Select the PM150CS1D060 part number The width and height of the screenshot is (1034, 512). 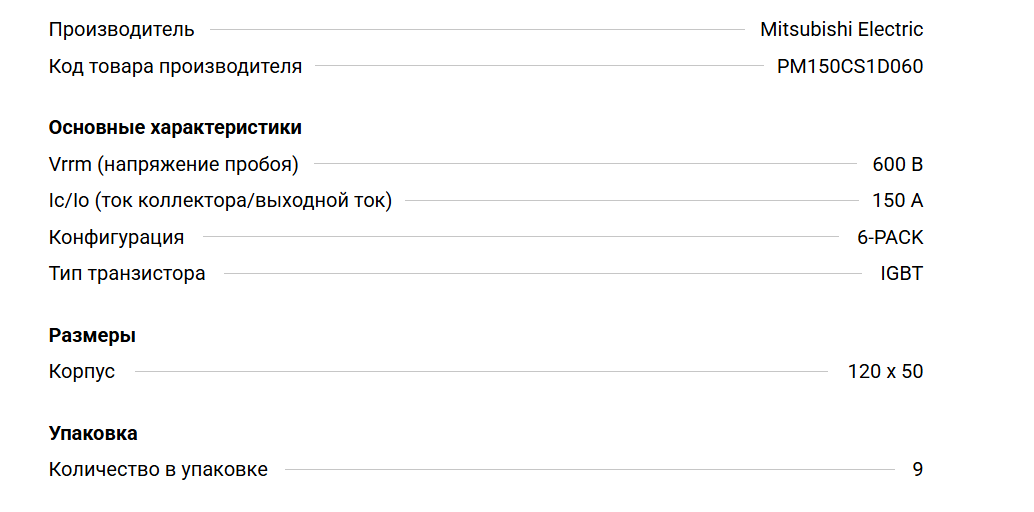tap(850, 67)
